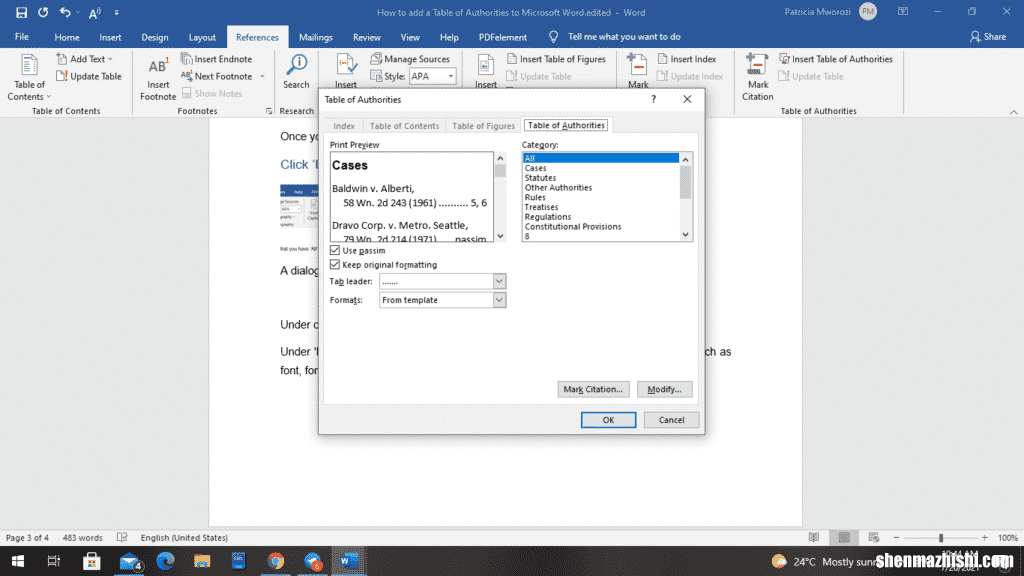The width and height of the screenshot is (1024, 576).
Task: Click the Add Text command
Action: tap(85, 59)
